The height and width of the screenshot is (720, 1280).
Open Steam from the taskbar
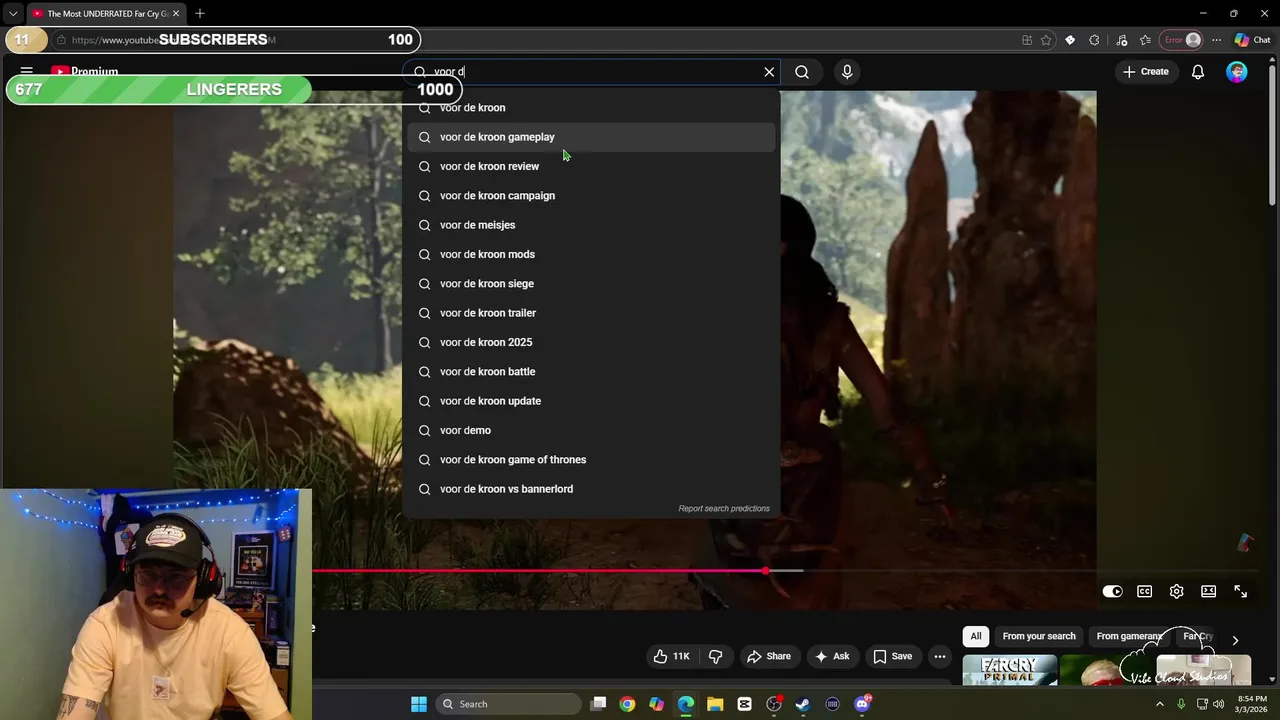[x=803, y=704]
